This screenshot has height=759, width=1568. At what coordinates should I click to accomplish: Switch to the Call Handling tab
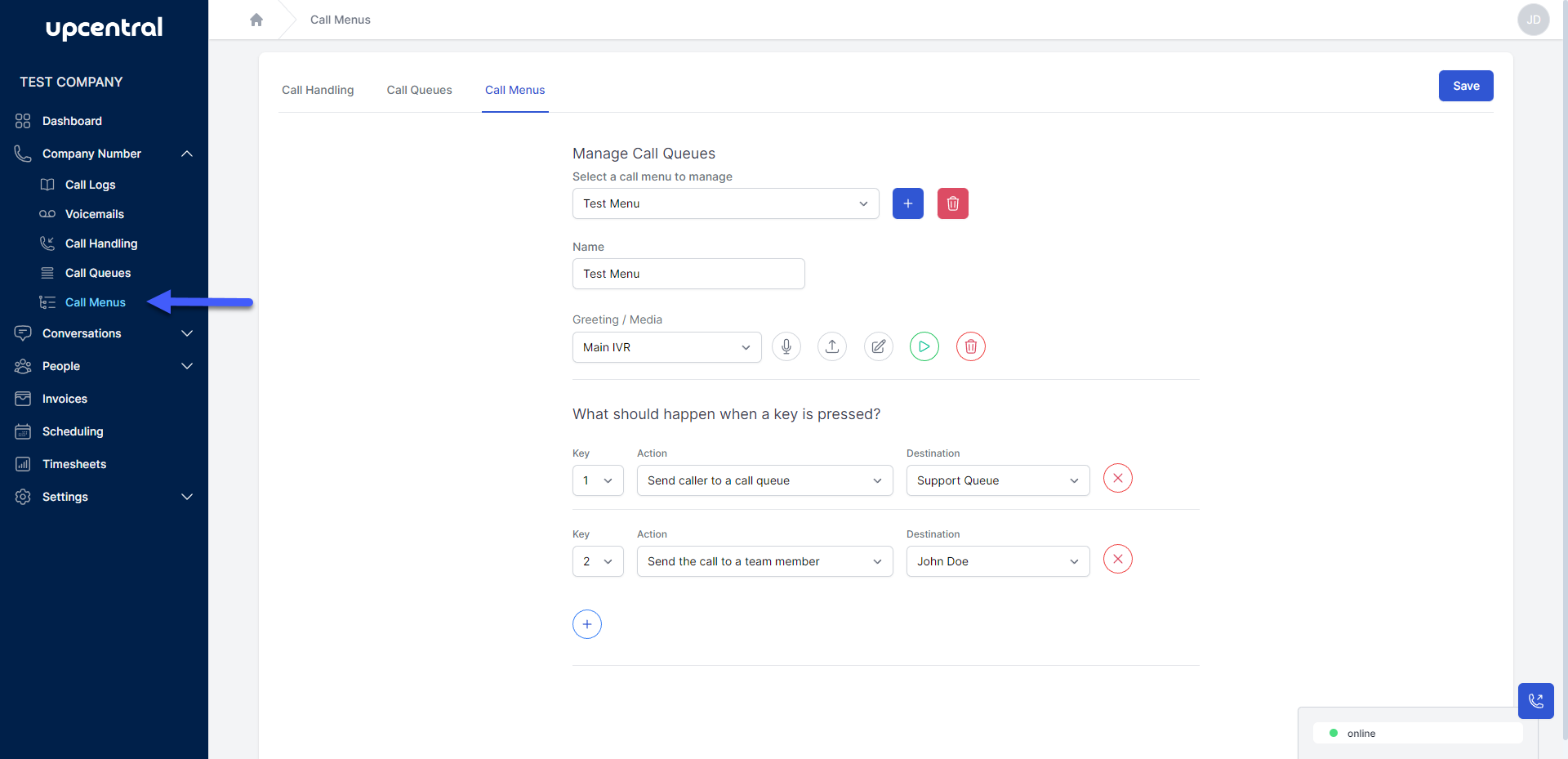pos(318,90)
